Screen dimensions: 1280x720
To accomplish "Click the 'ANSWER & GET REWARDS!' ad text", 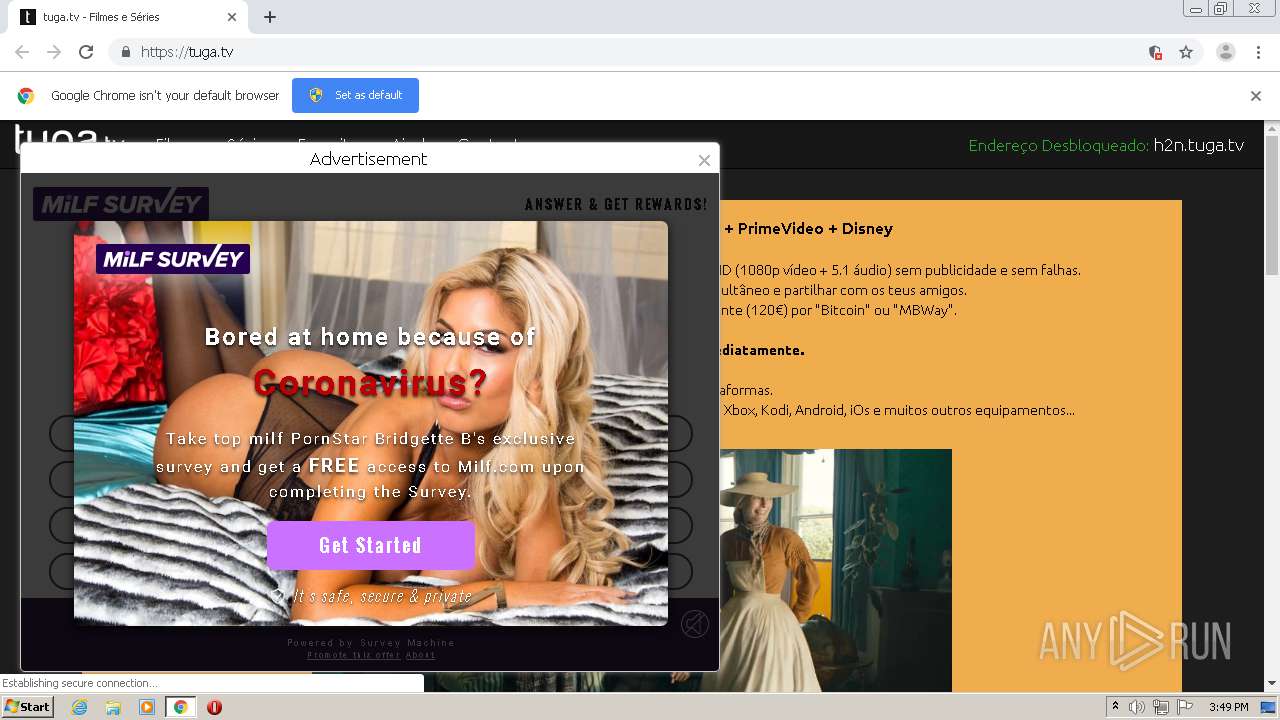I will coord(616,204).
